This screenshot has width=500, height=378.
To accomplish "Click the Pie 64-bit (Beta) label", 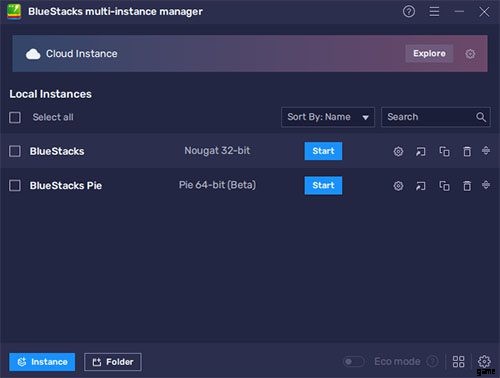I will point(217,185).
